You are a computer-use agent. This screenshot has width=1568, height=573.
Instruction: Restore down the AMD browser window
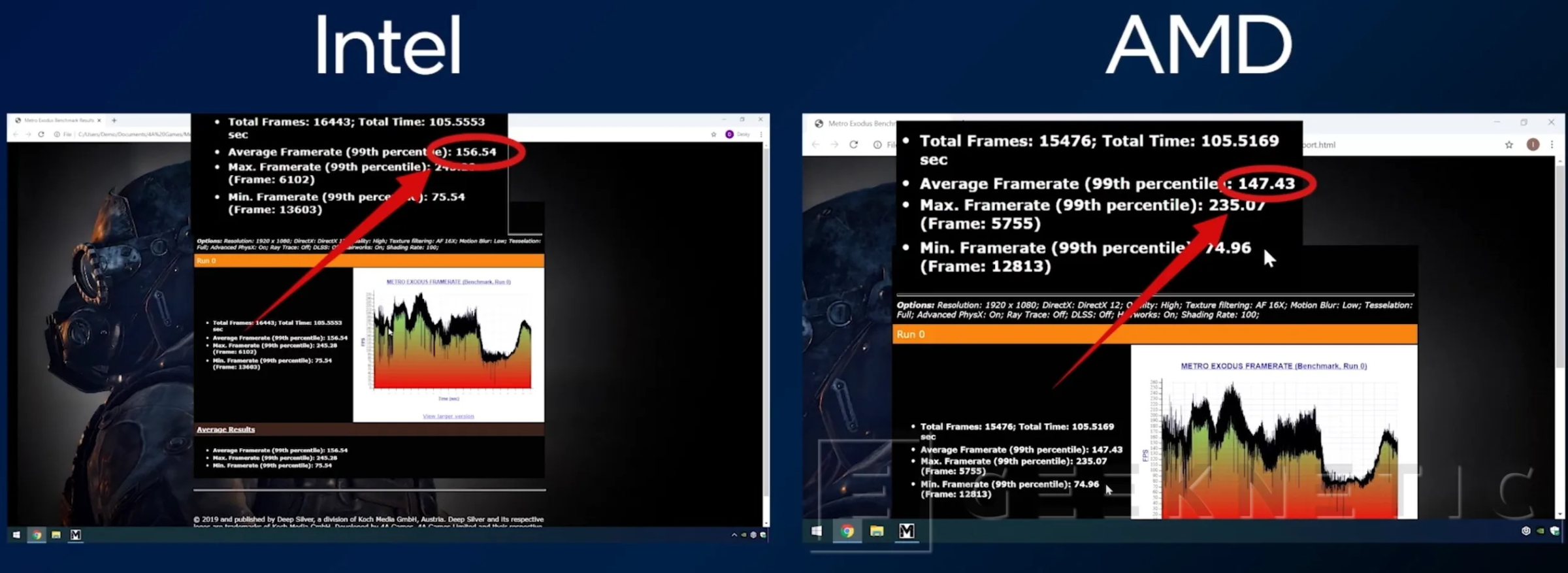coord(1524,122)
